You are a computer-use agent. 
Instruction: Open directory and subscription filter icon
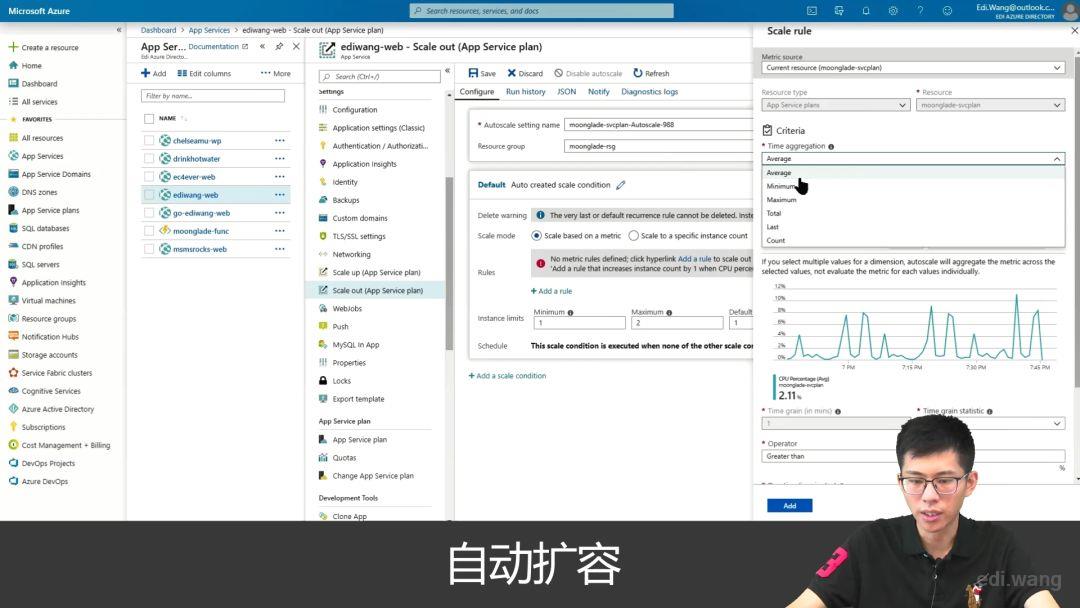[839, 11]
